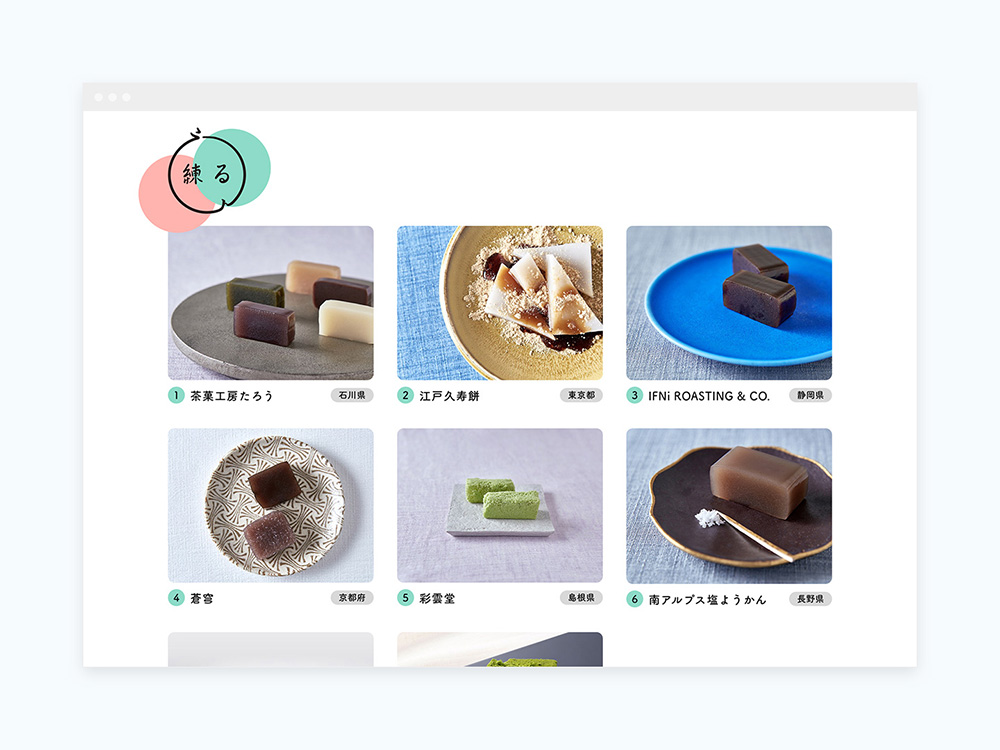Viewport: 1000px width, 750px height.
Task: Select the 島根県 prefecture tag
Action: click(581, 598)
